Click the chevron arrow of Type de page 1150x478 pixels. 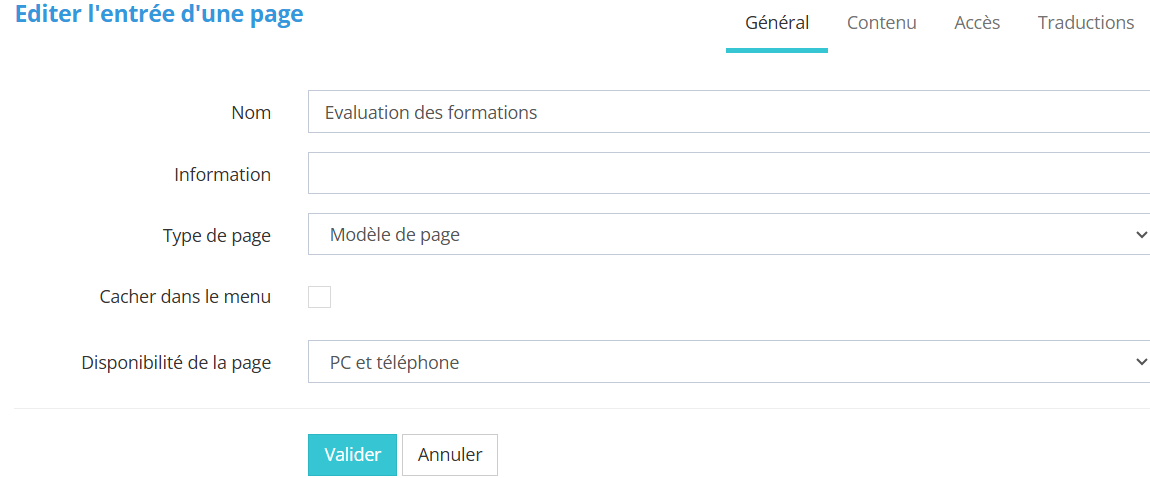coord(1141,235)
